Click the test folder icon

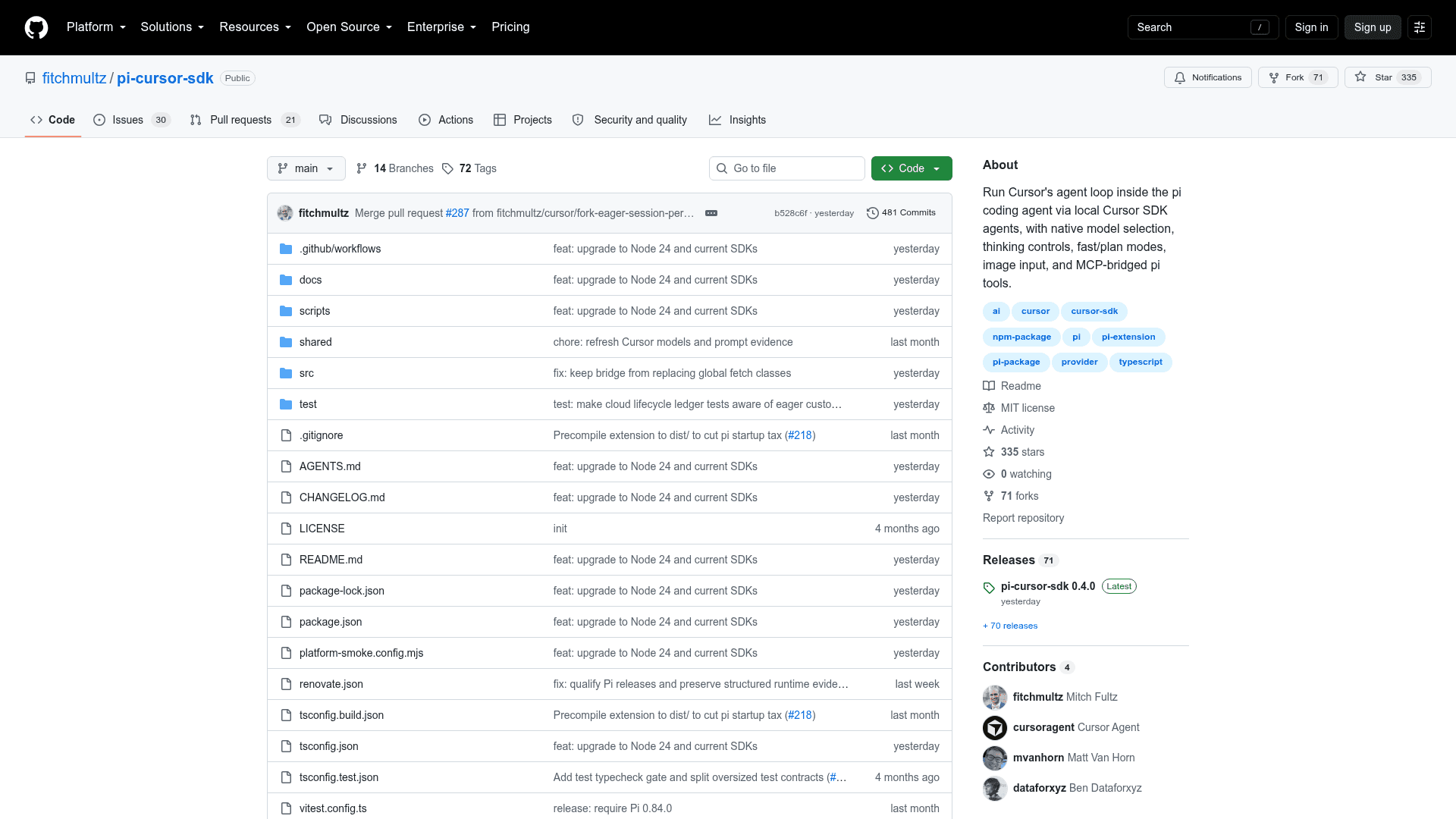click(x=286, y=404)
